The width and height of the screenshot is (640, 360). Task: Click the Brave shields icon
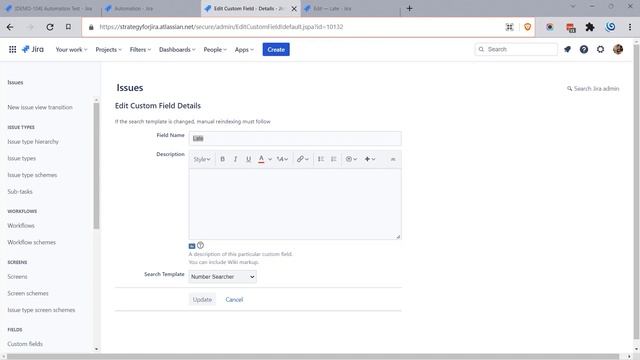point(527,27)
